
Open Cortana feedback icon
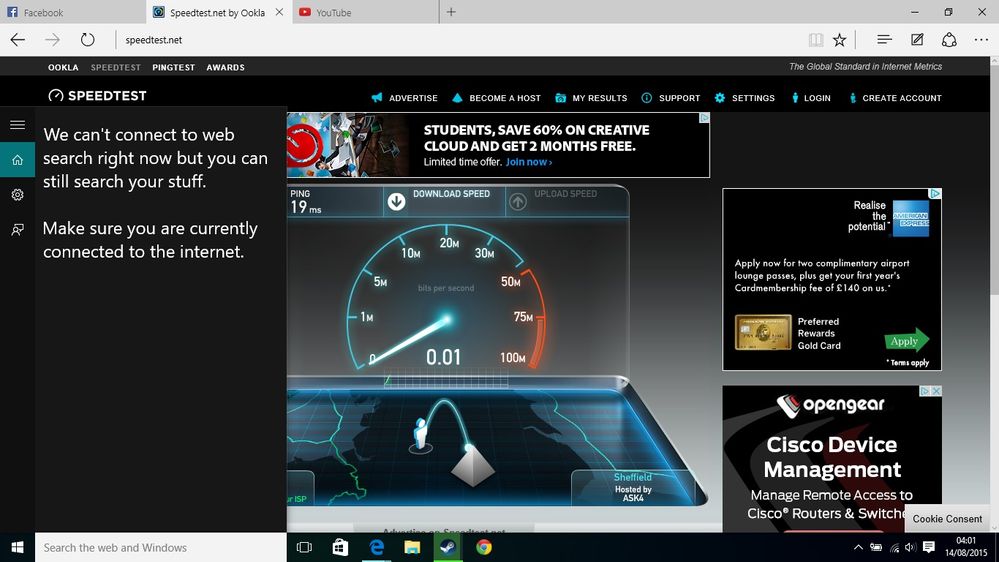17,229
